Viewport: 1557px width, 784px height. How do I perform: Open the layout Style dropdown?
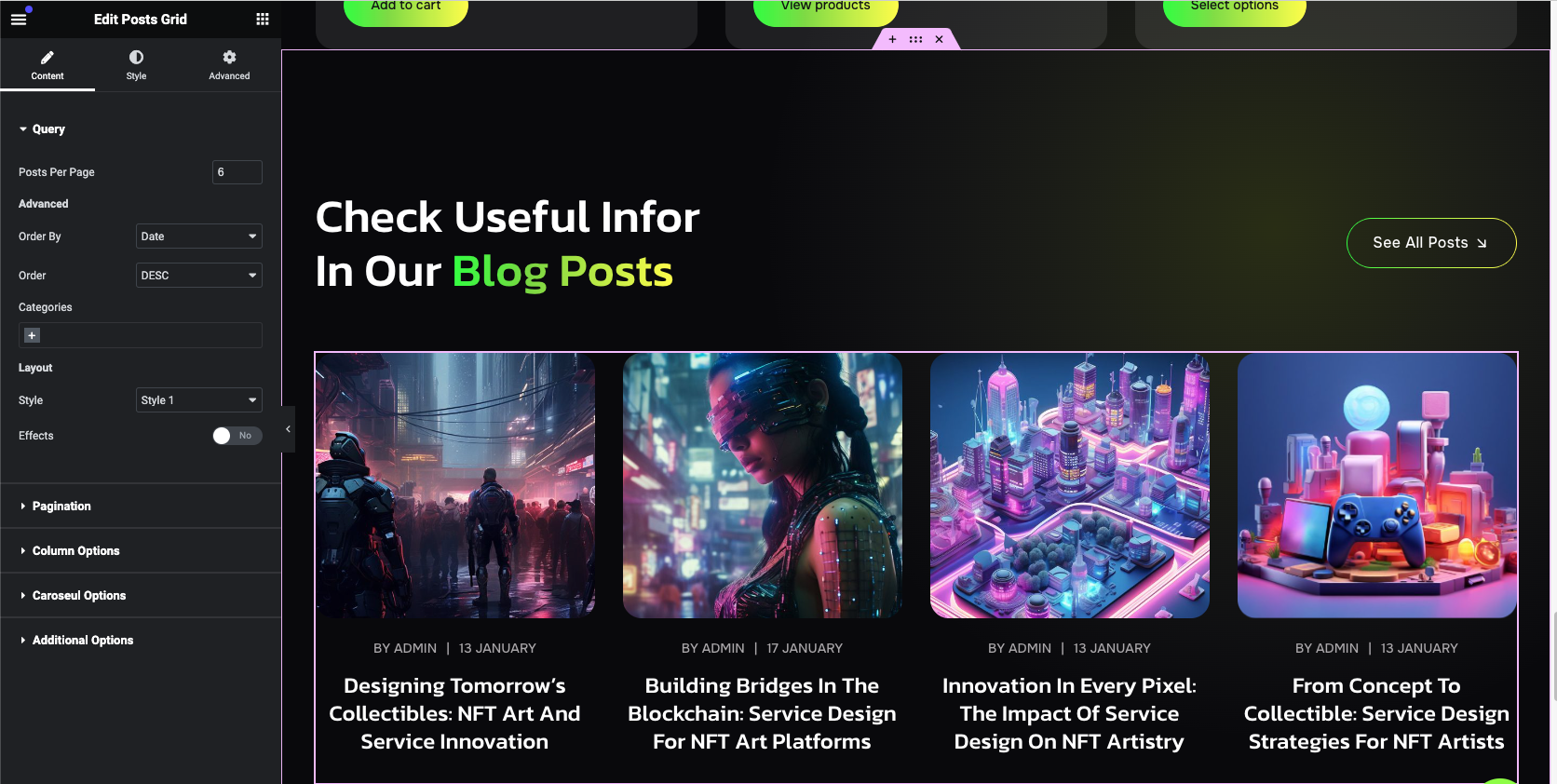pyautogui.click(x=199, y=400)
